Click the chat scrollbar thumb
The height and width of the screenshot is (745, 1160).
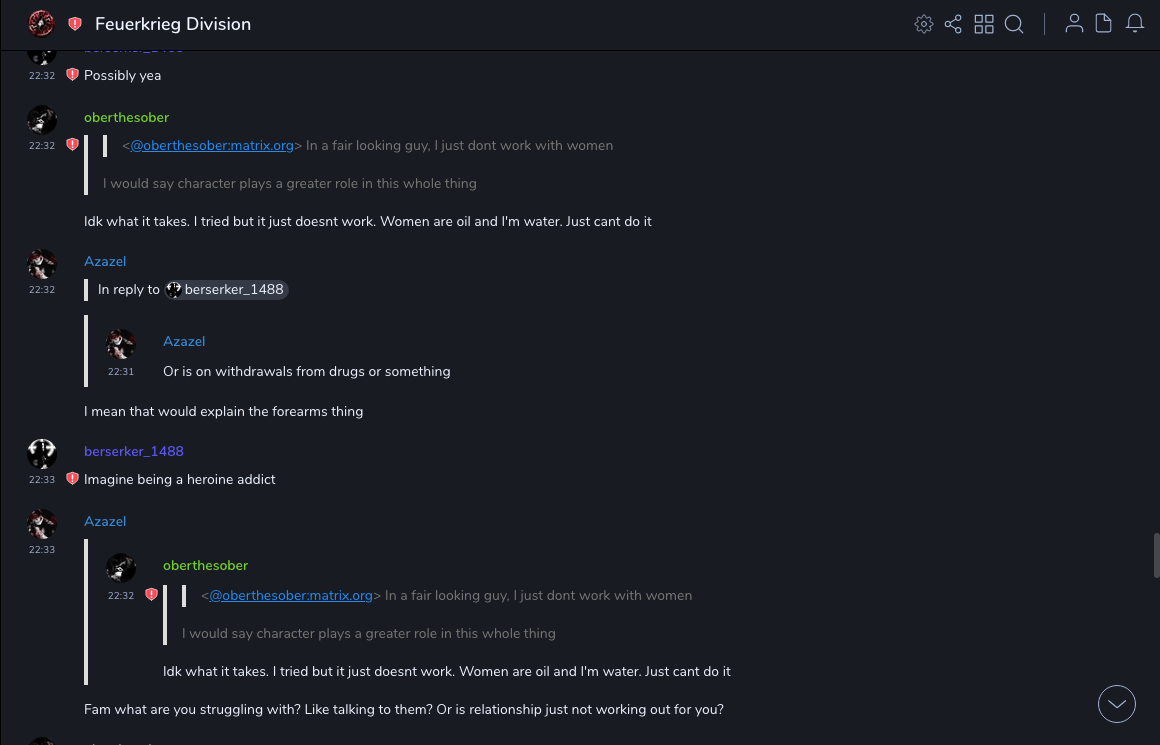pos(1156,556)
